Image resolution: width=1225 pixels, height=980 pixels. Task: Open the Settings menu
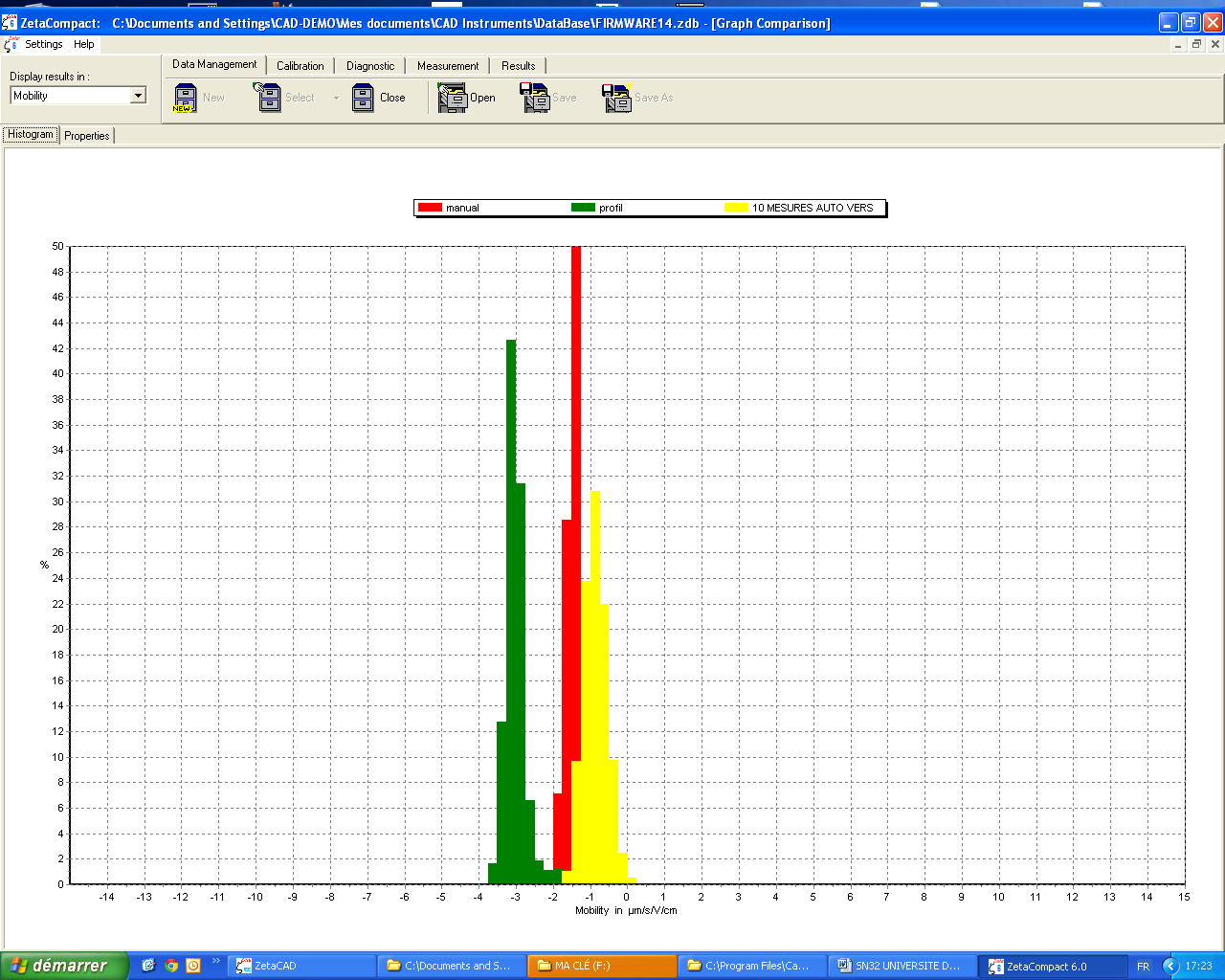point(43,44)
